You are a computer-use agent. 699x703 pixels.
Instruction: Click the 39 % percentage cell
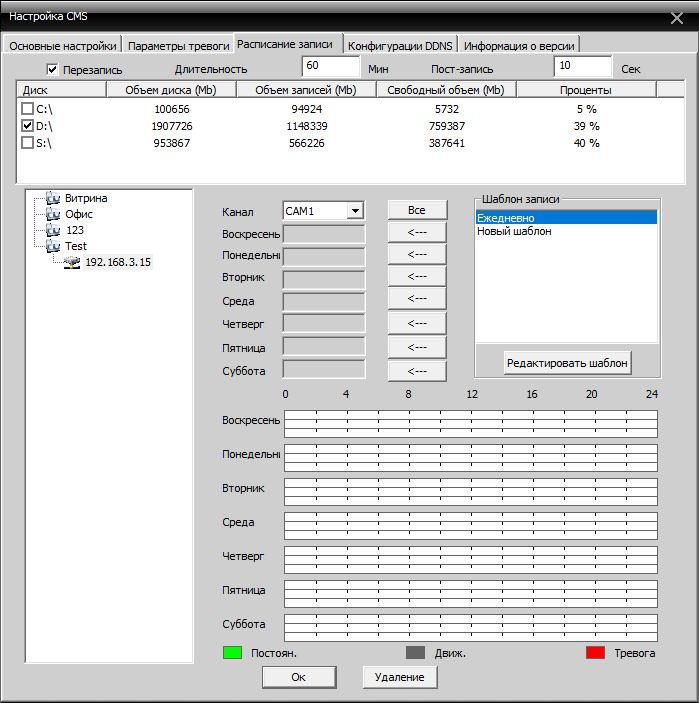click(586, 126)
